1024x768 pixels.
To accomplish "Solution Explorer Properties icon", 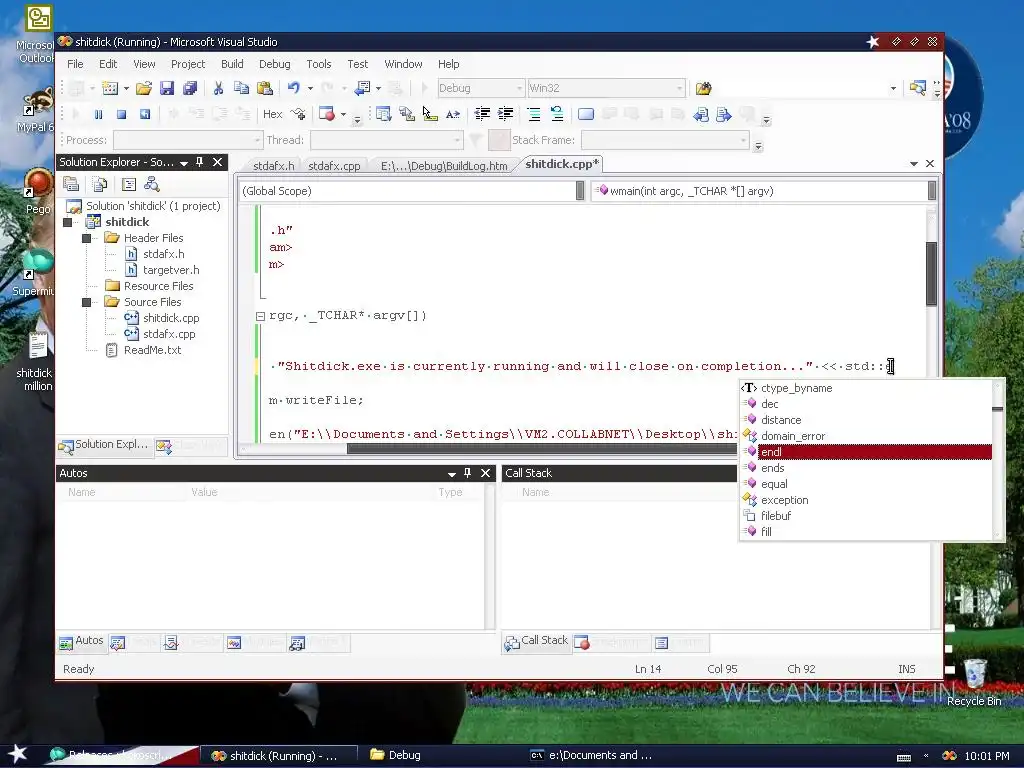I will (71, 185).
